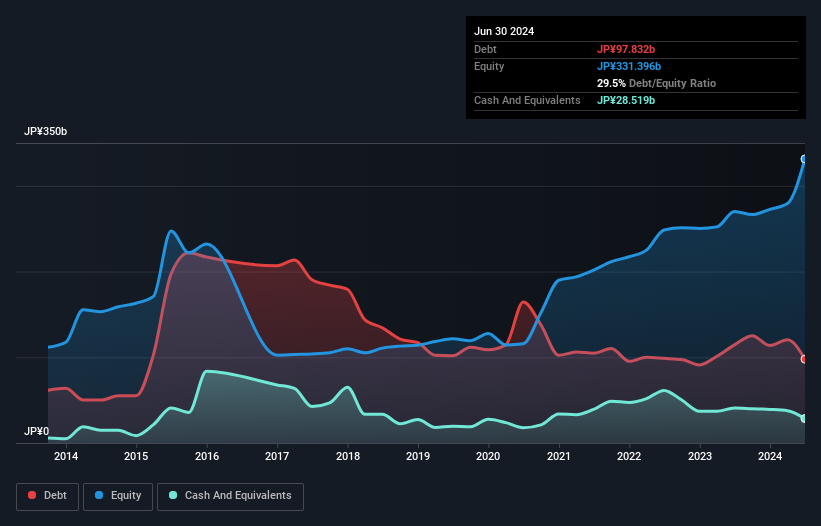Click the teal Cash legend dot

point(173,495)
